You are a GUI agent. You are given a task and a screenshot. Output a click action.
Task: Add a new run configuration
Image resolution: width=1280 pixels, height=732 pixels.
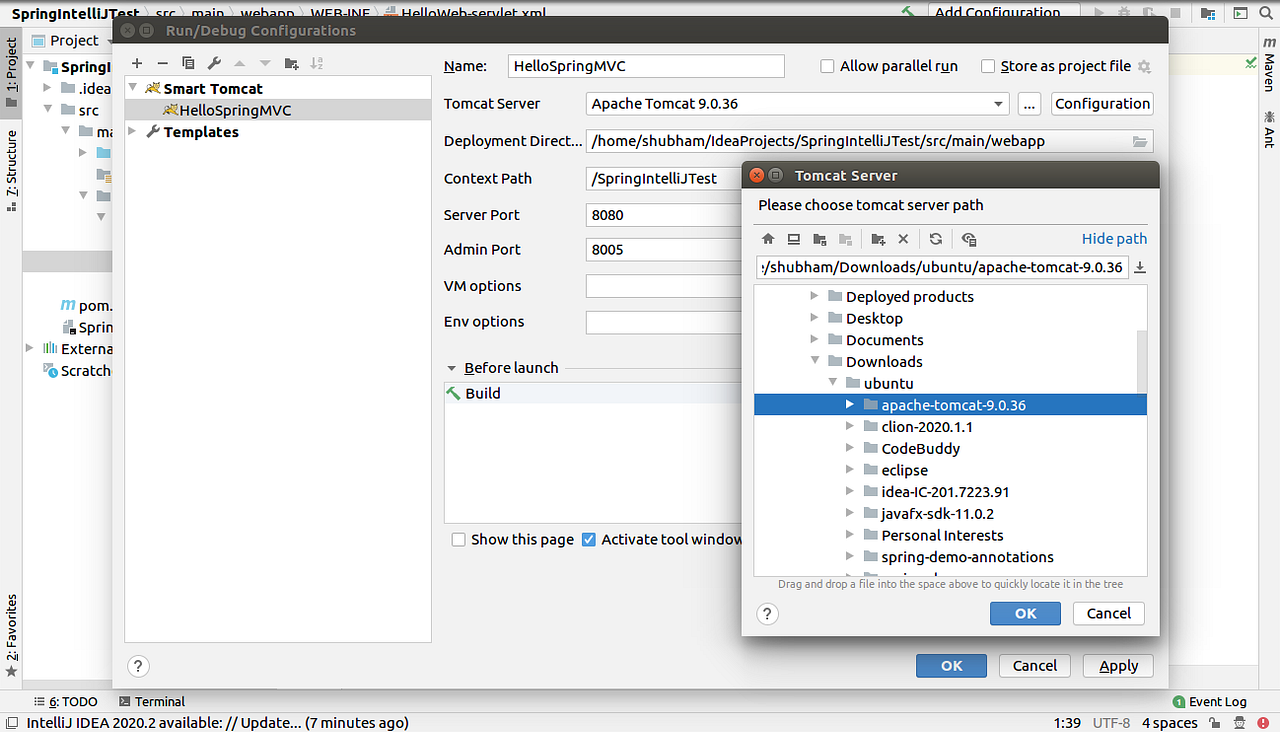(137, 63)
